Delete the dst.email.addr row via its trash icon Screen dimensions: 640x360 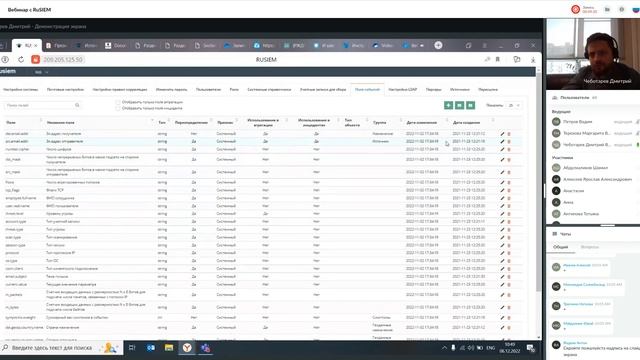pyautogui.click(x=509, y=133)
